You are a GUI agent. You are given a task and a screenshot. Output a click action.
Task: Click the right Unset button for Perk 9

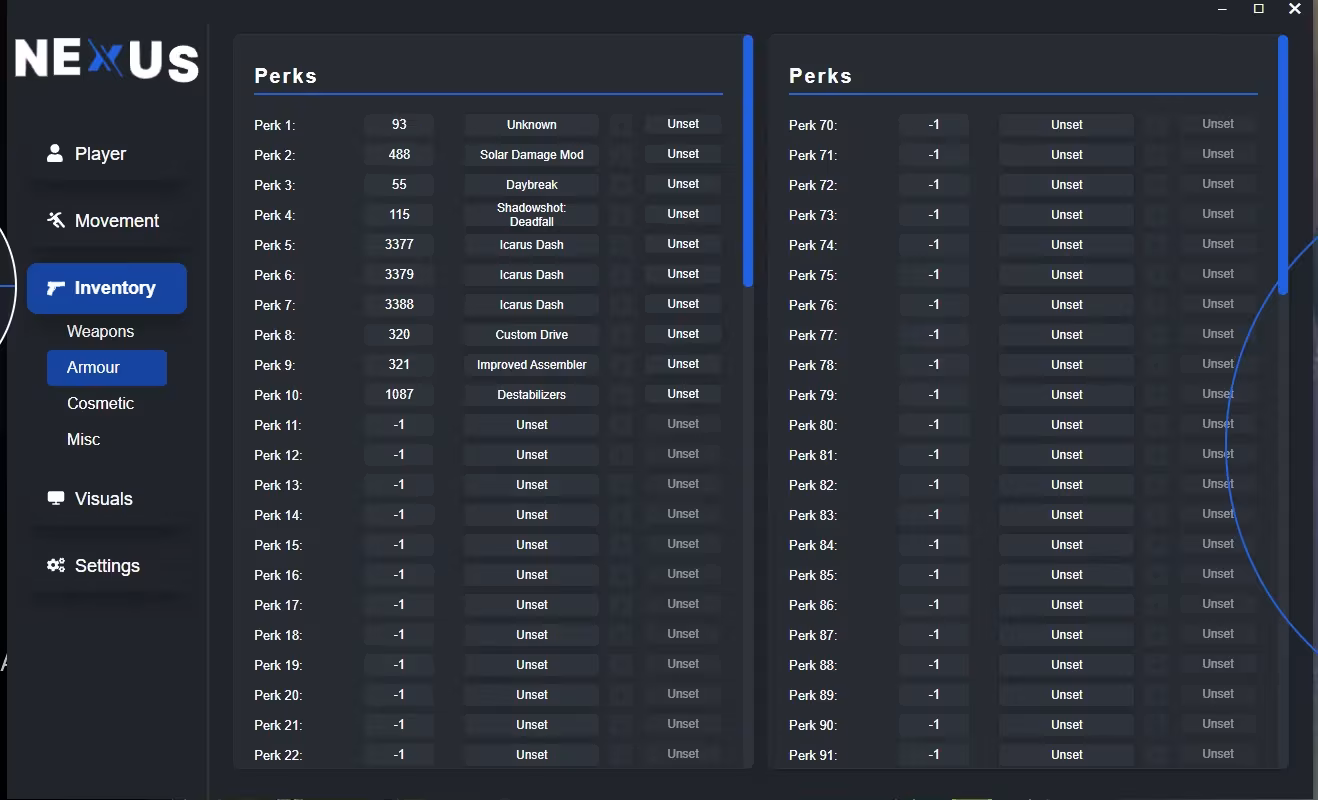[683, 364]
